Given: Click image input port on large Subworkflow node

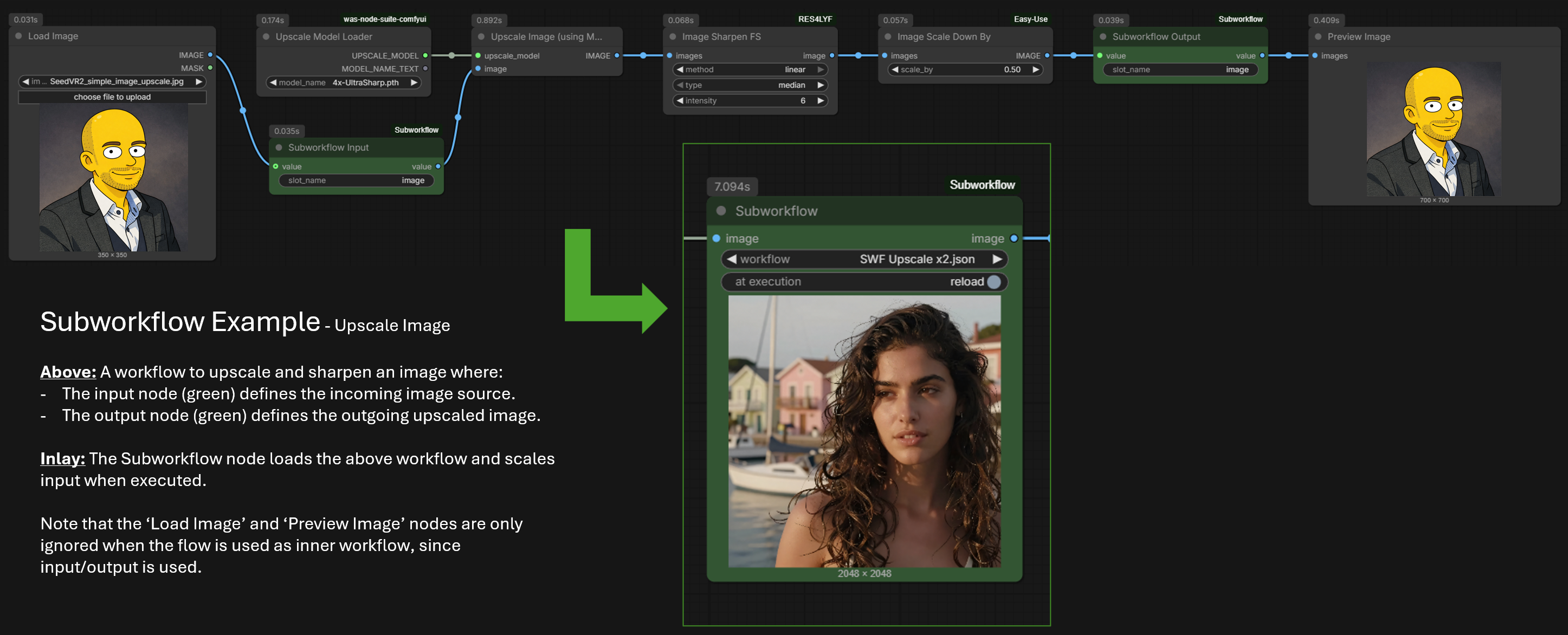Looking at the screenshot, I should [717, 238].
